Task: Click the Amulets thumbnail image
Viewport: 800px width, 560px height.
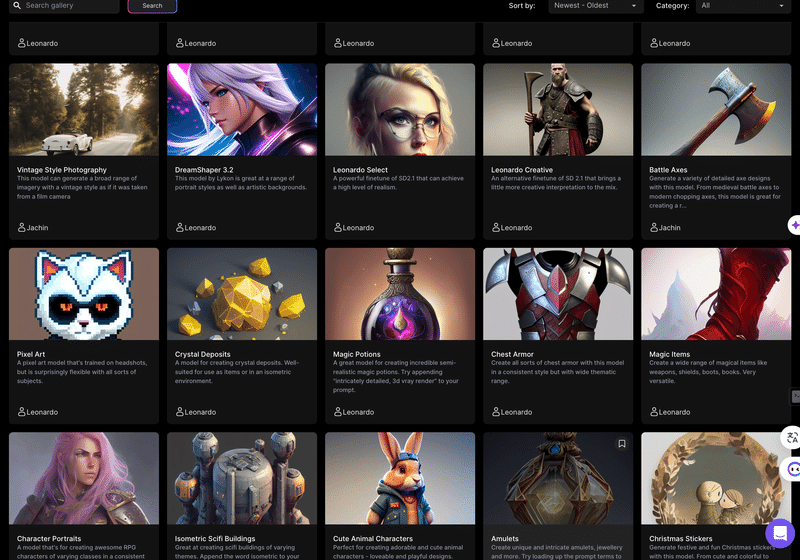Action: 558,478
